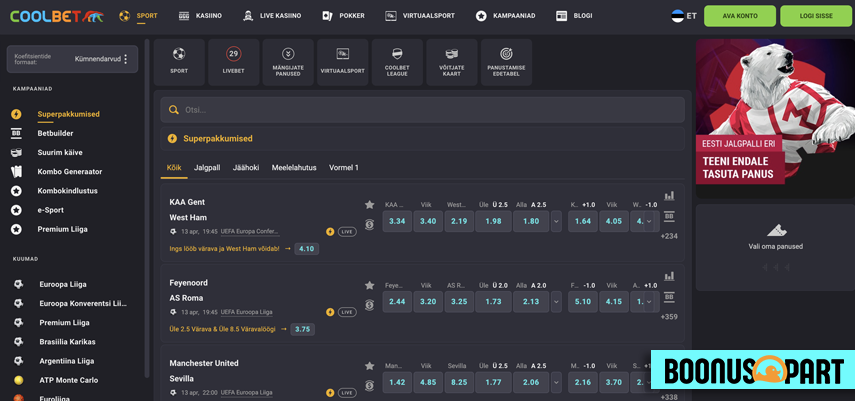Image resolution: width=855 pixels, height=401 pixels.
Task: Expand the Superpakkumised section header
Action: click(423, 139)
